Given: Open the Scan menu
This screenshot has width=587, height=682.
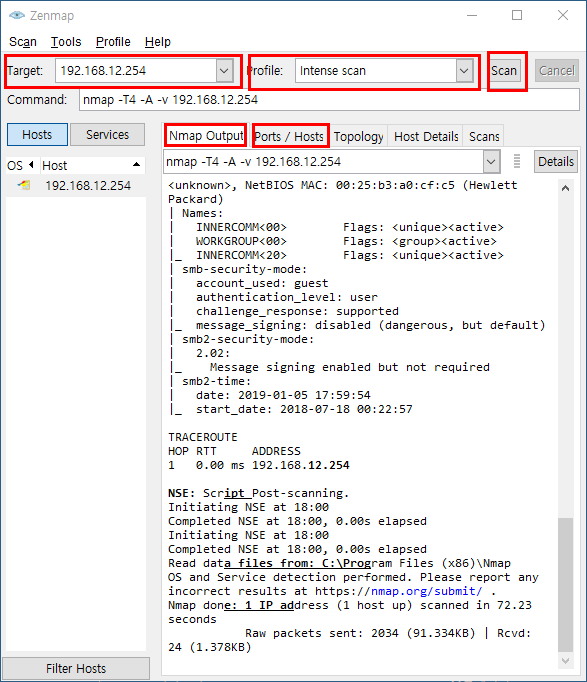Looking at the screenshot, I should [x=23, y=42].
